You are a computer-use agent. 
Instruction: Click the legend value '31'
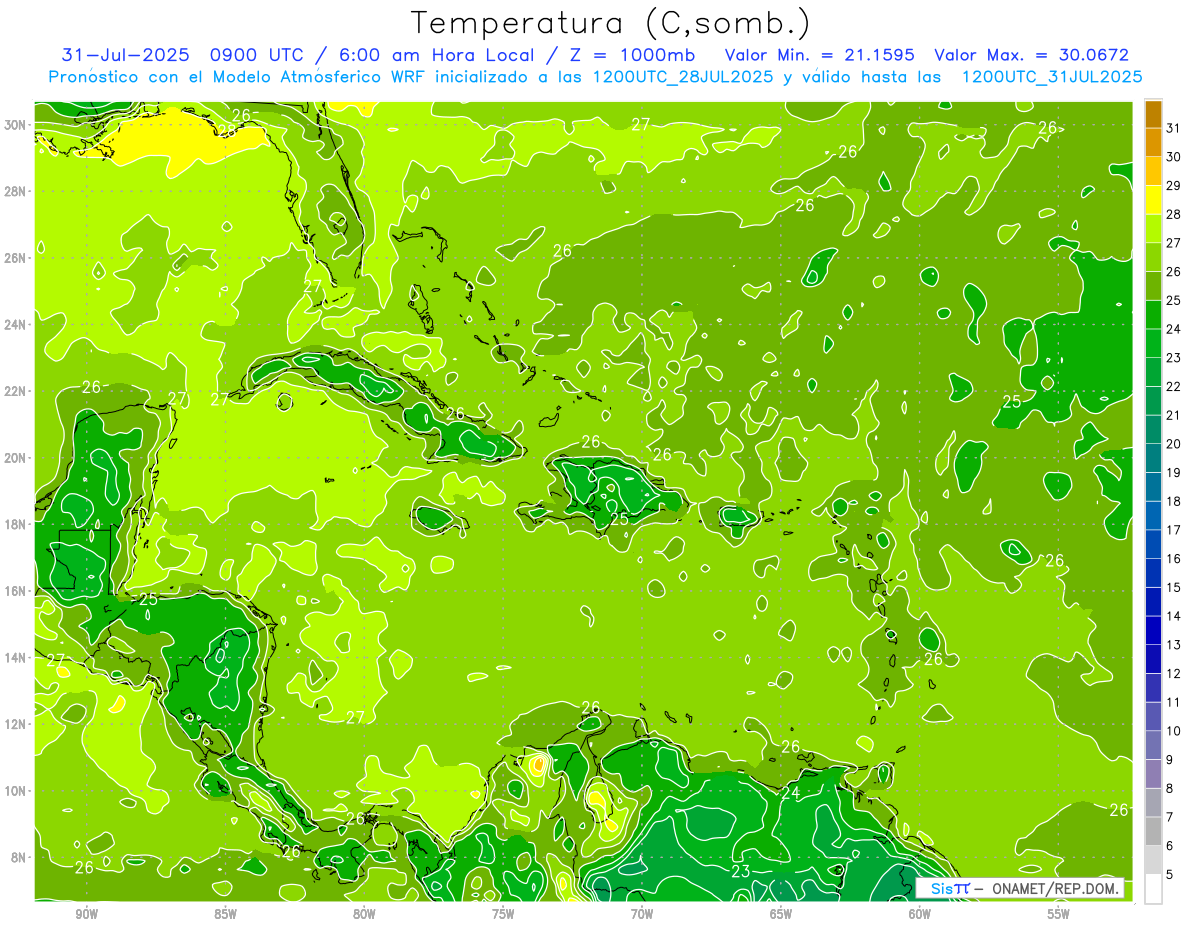tap(1174, 128)
